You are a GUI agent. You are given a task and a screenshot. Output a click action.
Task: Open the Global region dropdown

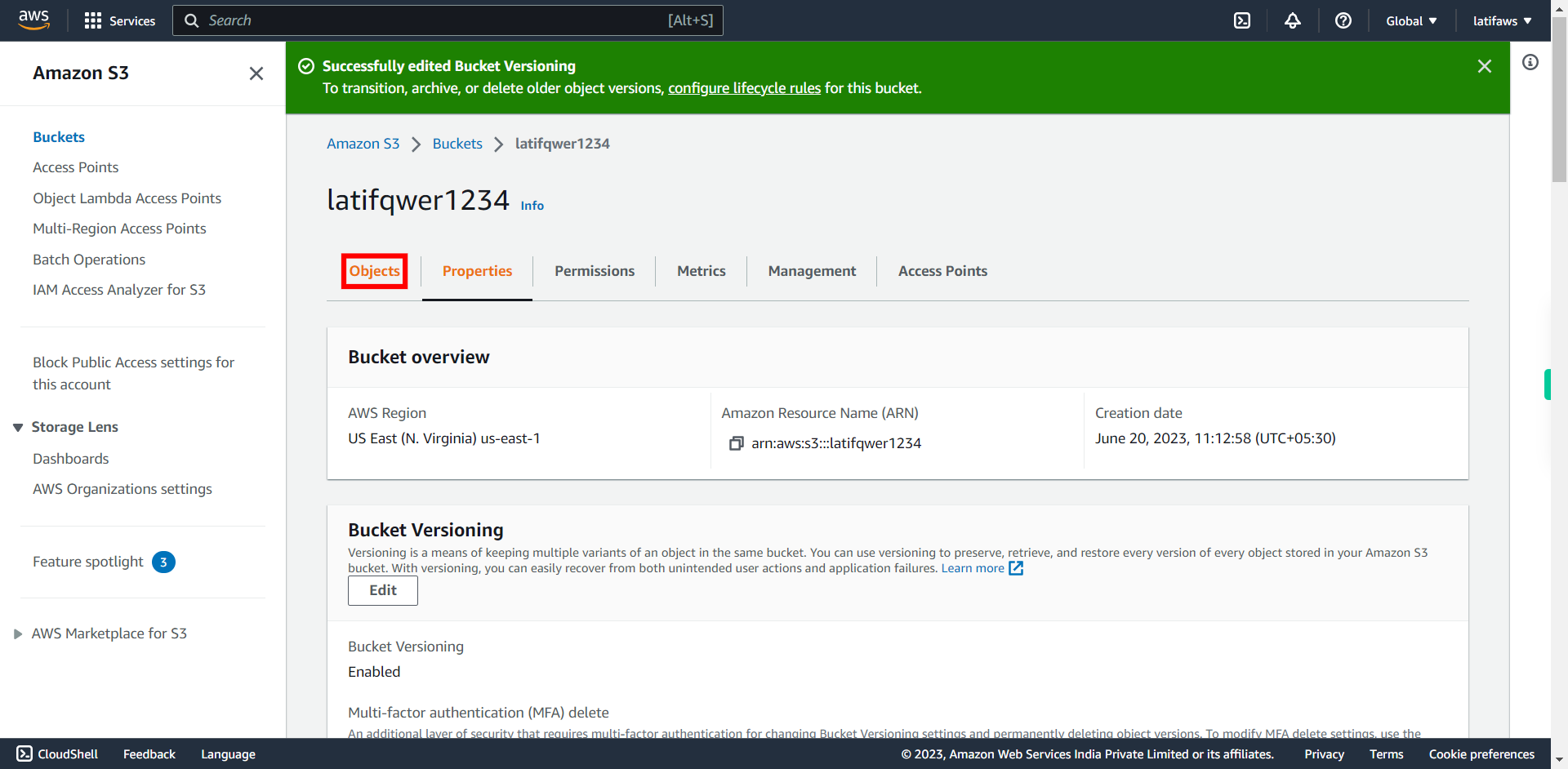1411,21
